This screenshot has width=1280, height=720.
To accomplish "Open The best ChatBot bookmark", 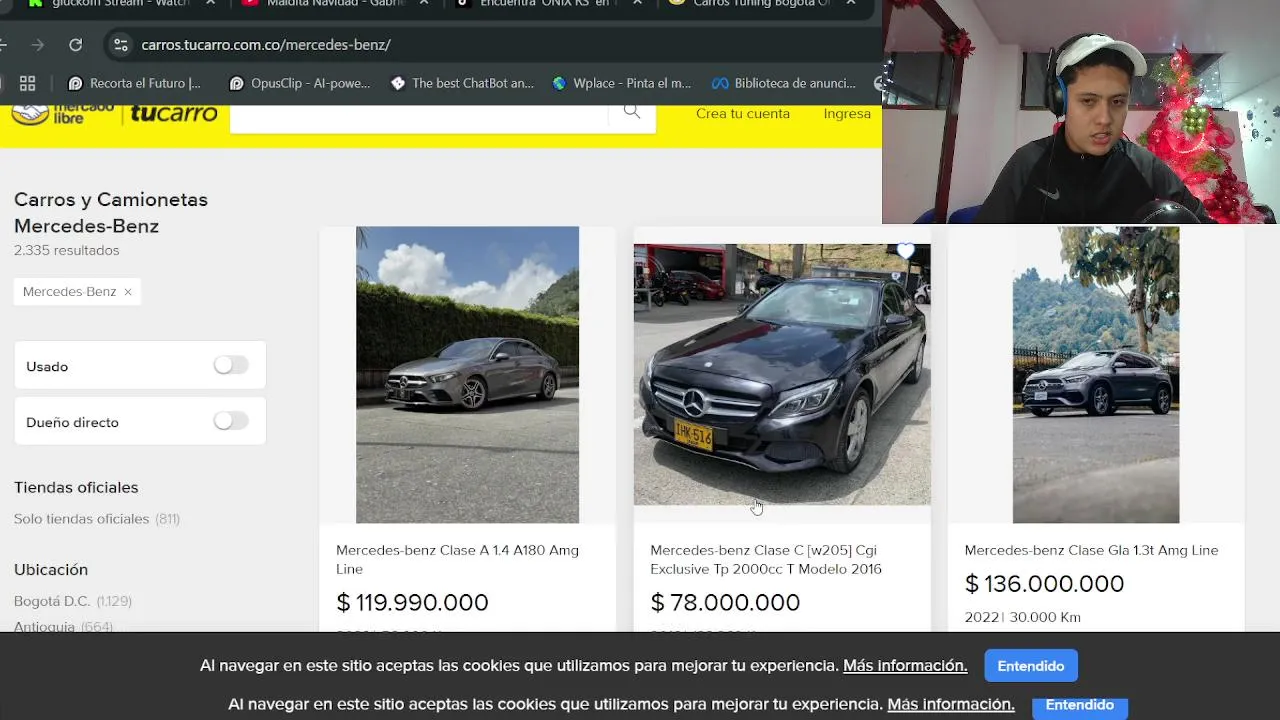I will [462, 83].
